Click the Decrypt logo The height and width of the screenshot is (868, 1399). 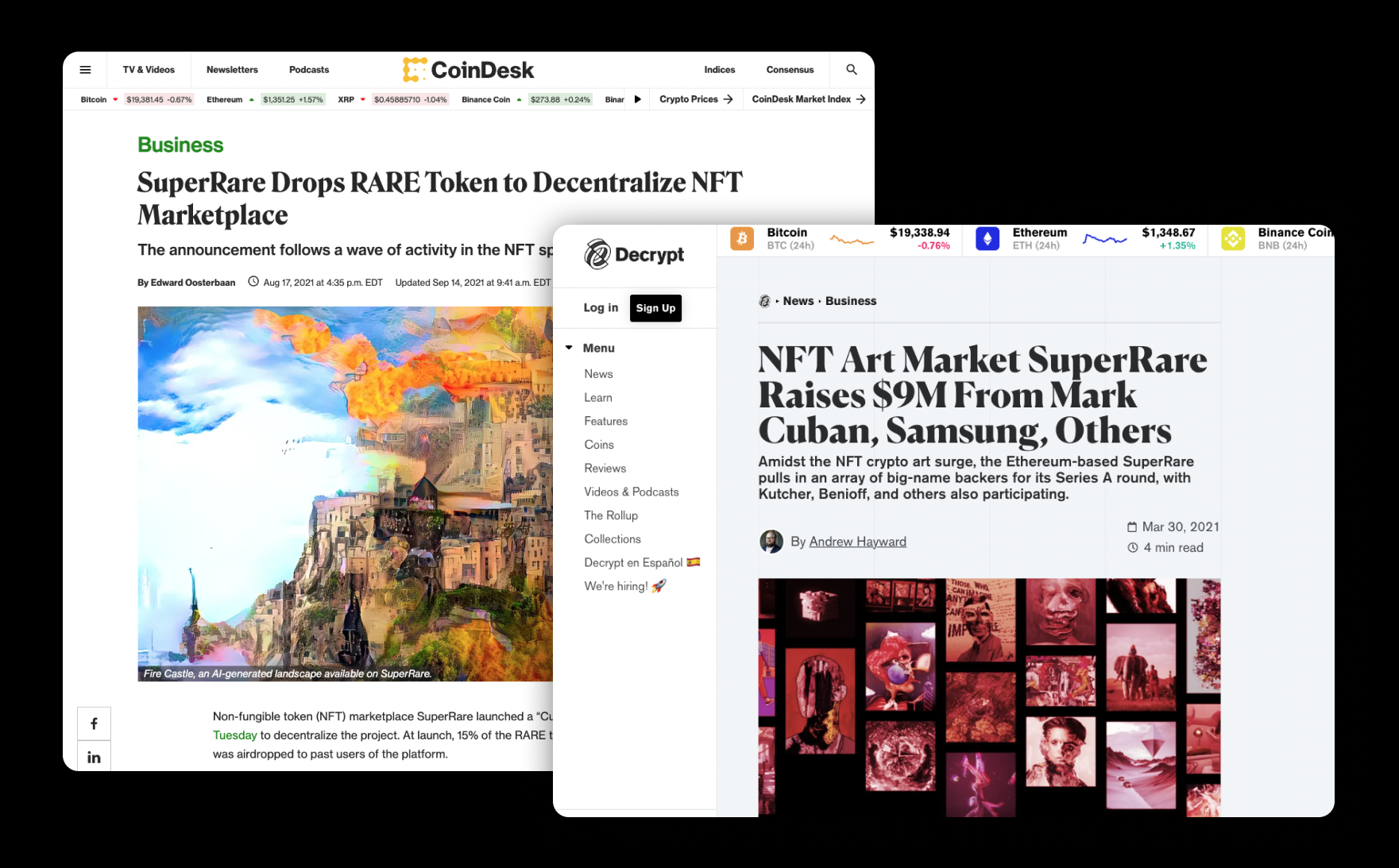634,254
